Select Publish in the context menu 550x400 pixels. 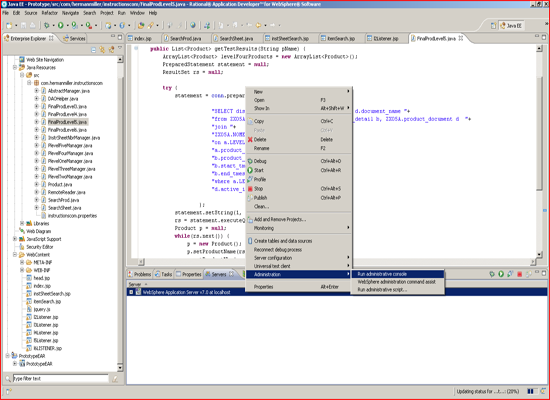(299, 198)
